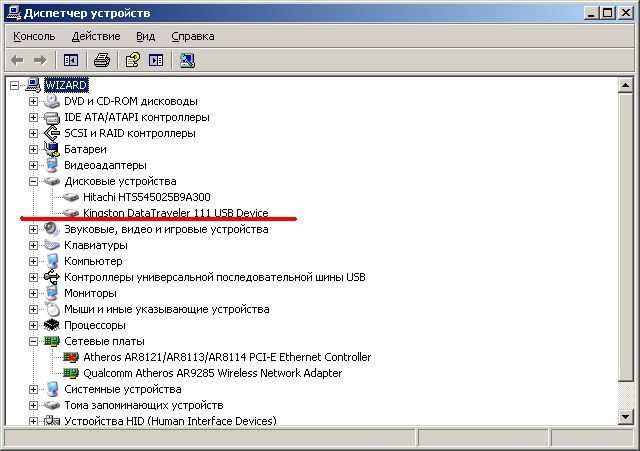The image size is (640, 451).
Task: Expand Звуковые, видео и игровые устройства
Action: [x=33, y=229]
